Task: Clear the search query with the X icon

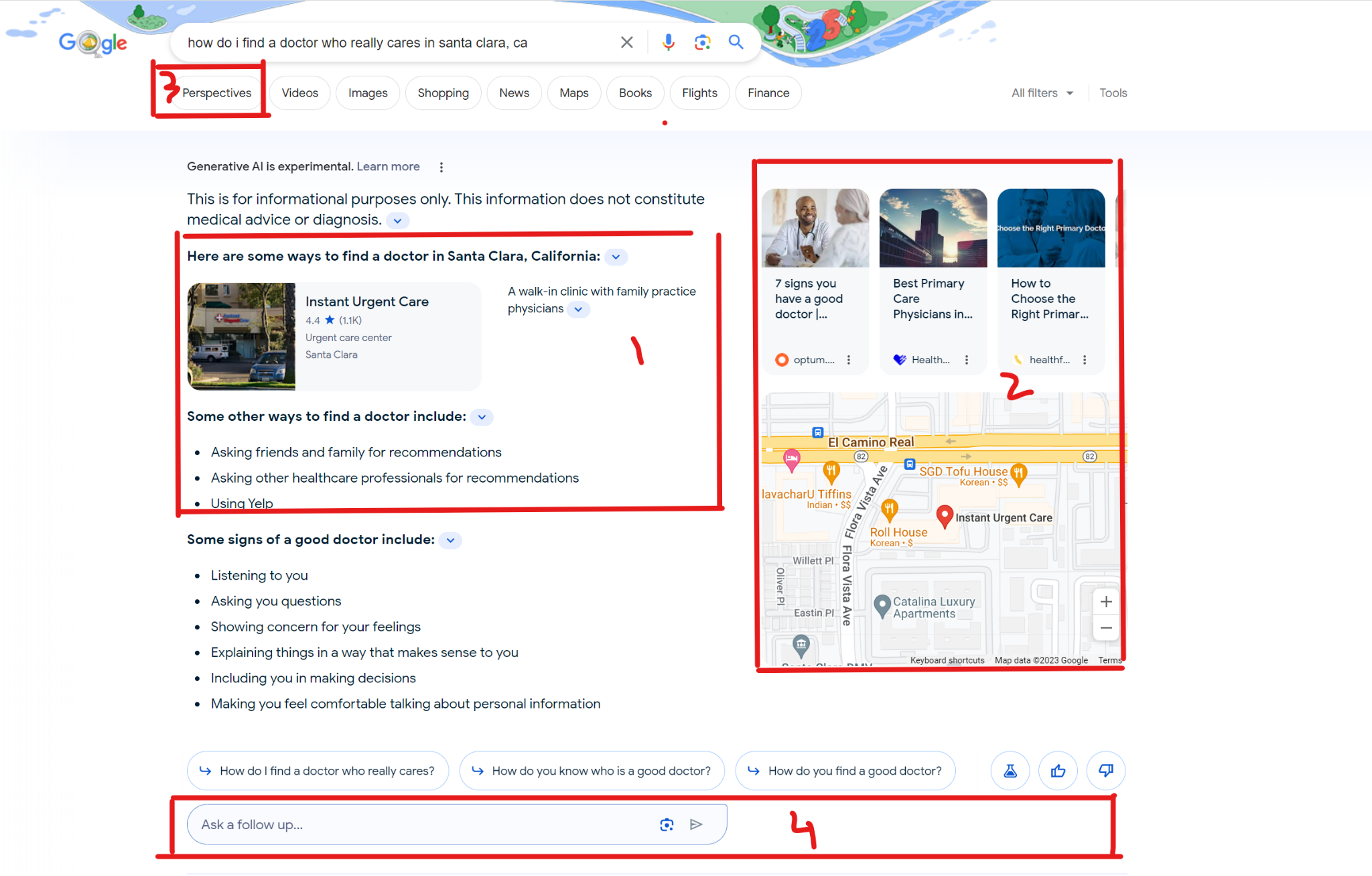Action: 627,42
